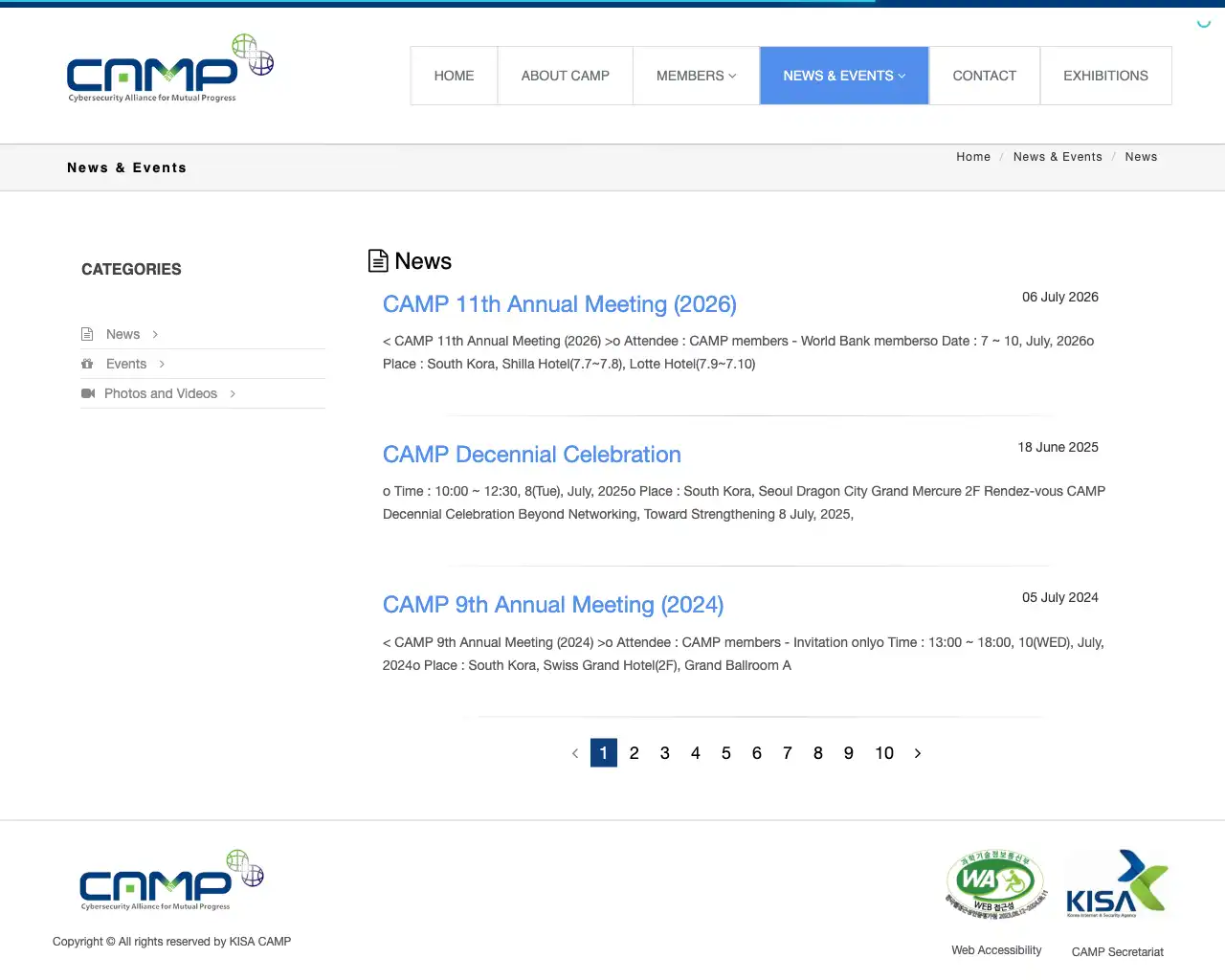Open the CONTACT menu item
Screen dimensions: 1225x980
(985, 76)
